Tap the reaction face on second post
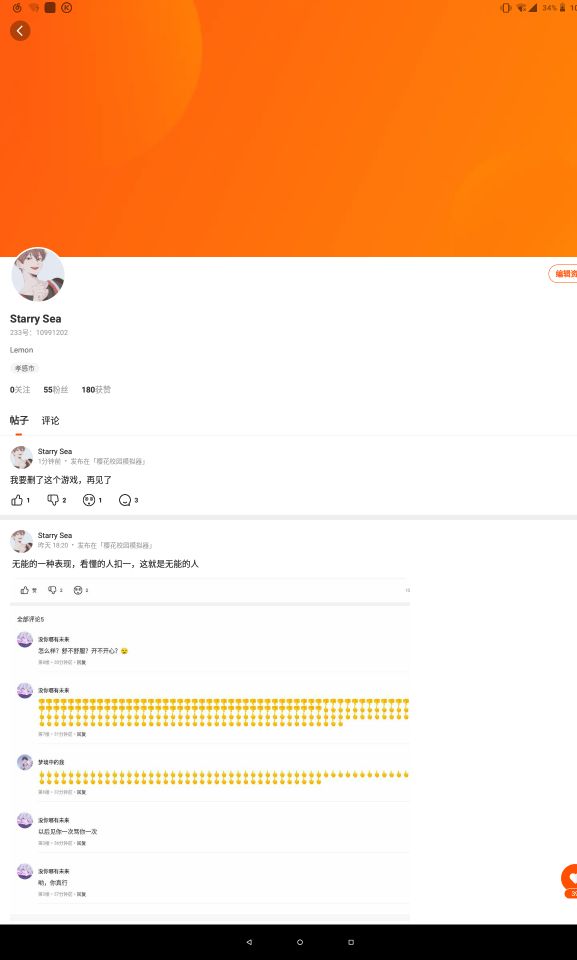 (78, 590)
